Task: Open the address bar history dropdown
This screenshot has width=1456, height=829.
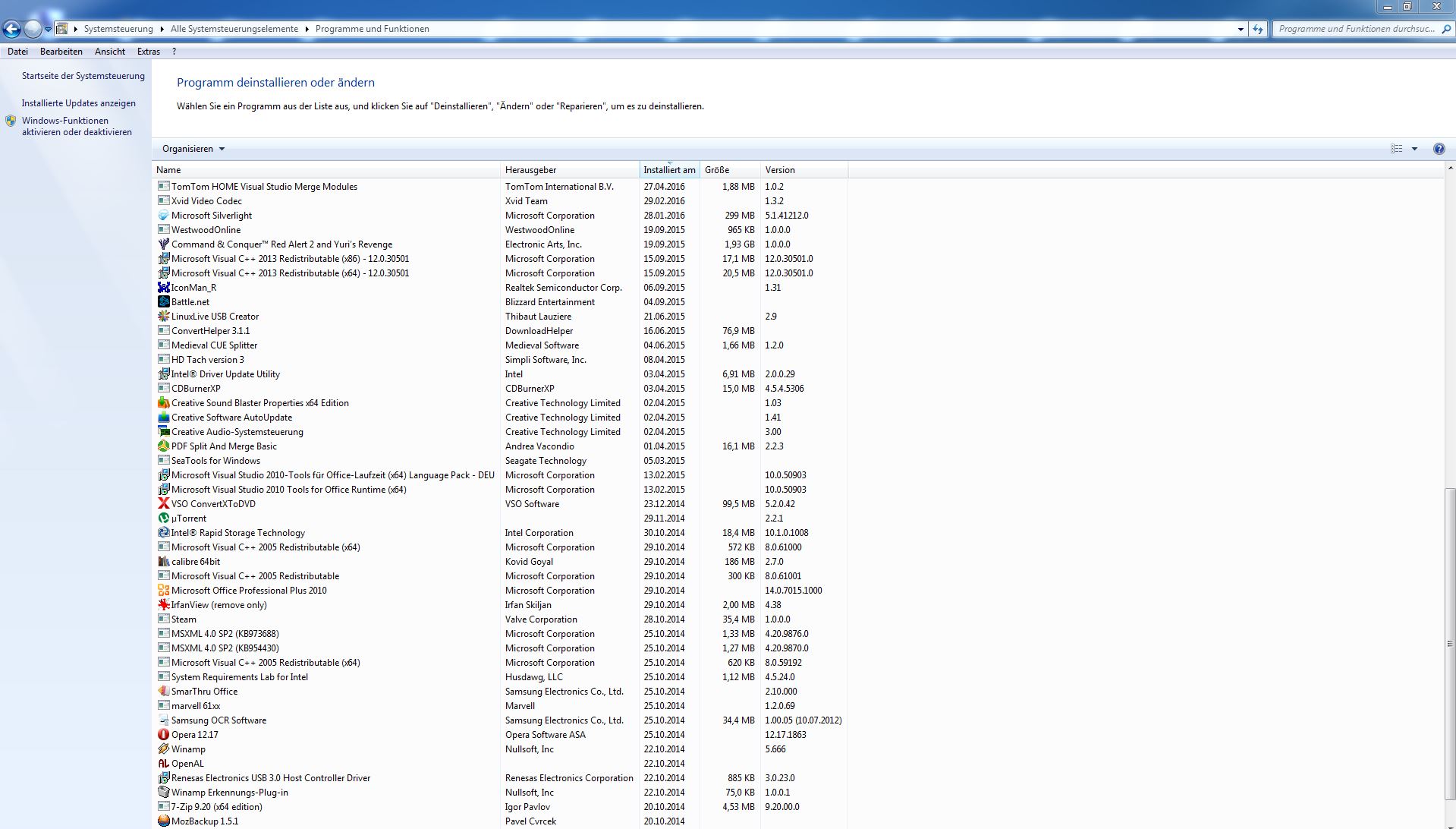Action: pyautogui.click(x=1241, y=29)
